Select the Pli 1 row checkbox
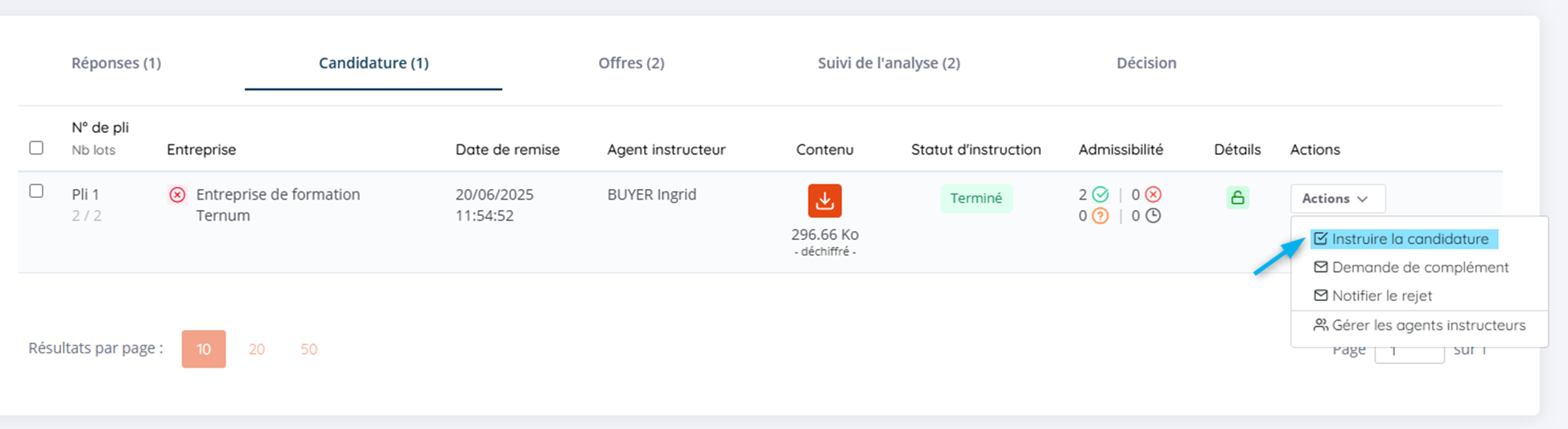Screen dimensions: 1568x429 [x=36, y=192]
